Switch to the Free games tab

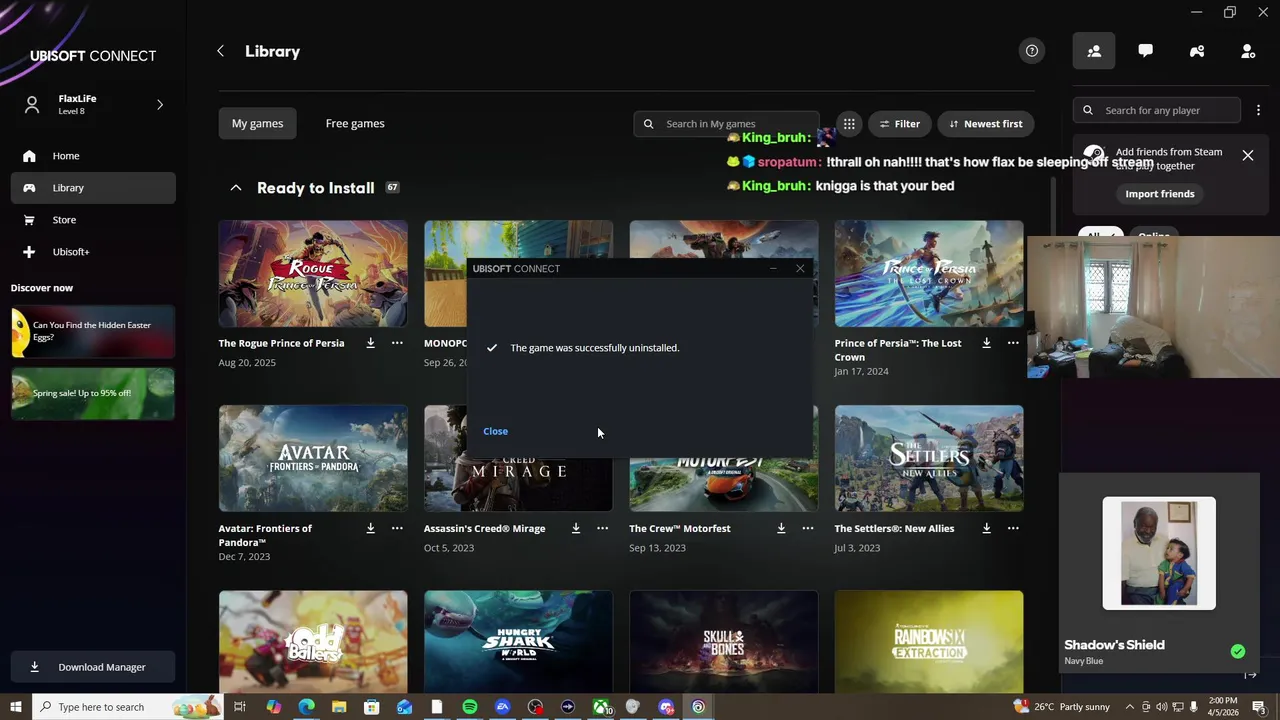point(355,124)
